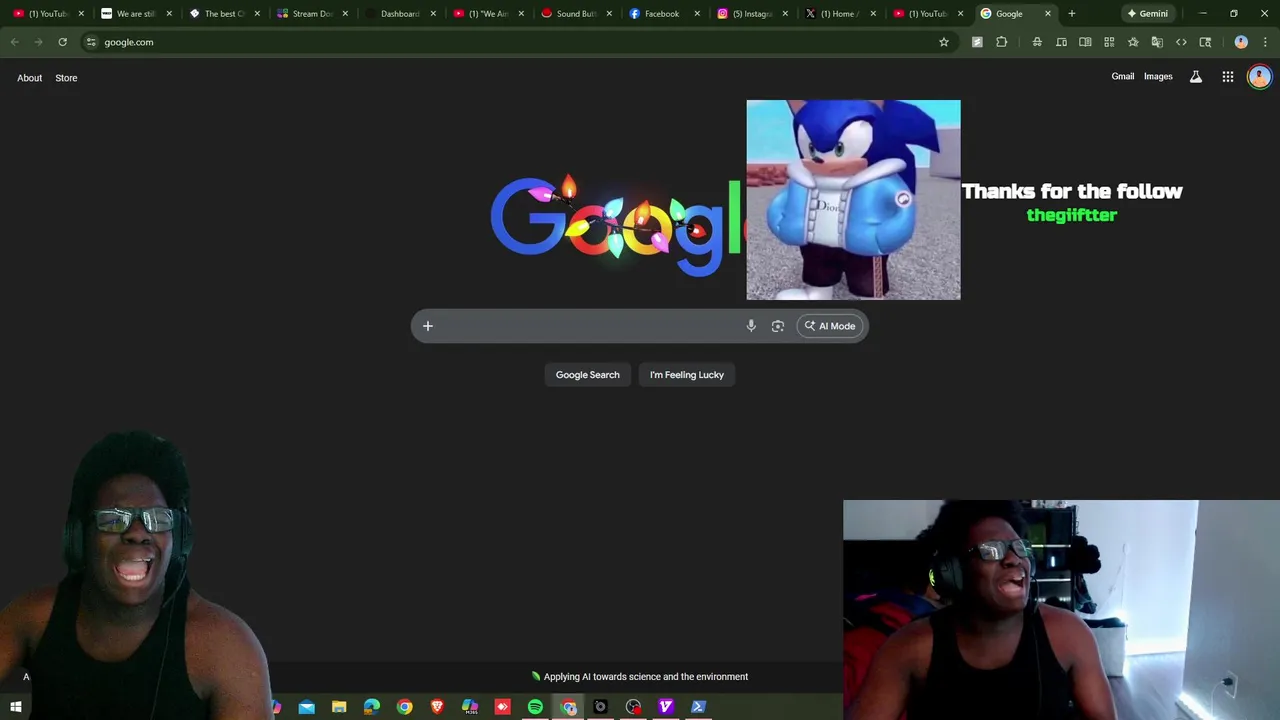Open Microsoft Edge from taskbar
This screenshot has height=720, width=1280.
point(372,707)
